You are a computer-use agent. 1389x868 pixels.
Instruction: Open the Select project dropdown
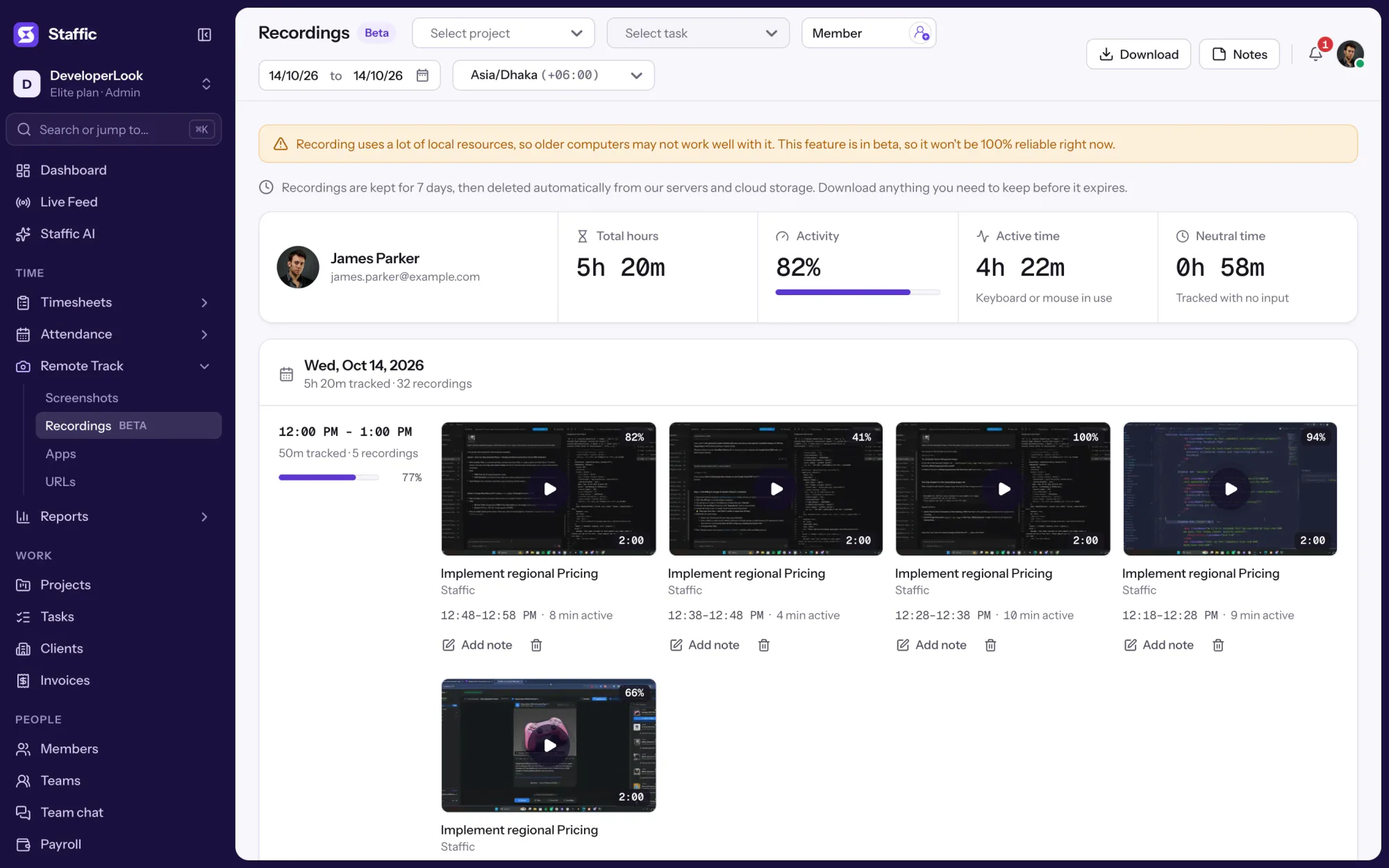504,33
